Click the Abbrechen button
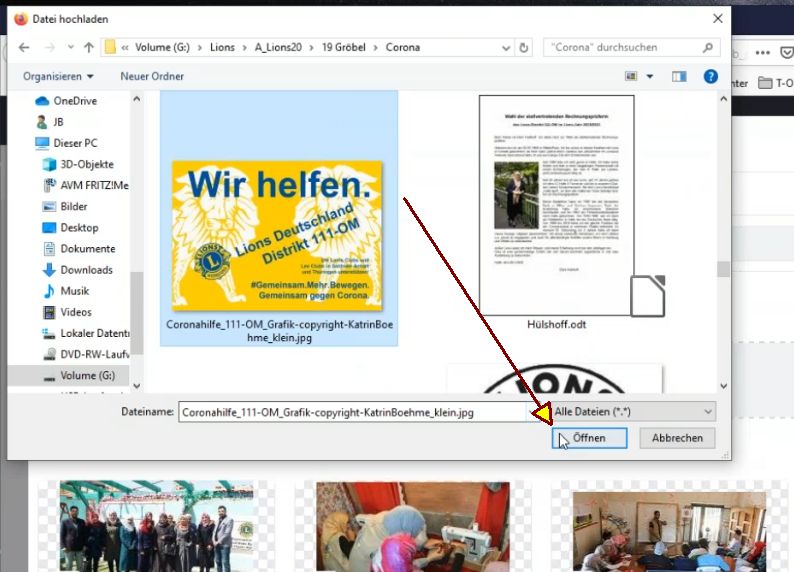The image size is (794, 572). [x=677, y=438]
